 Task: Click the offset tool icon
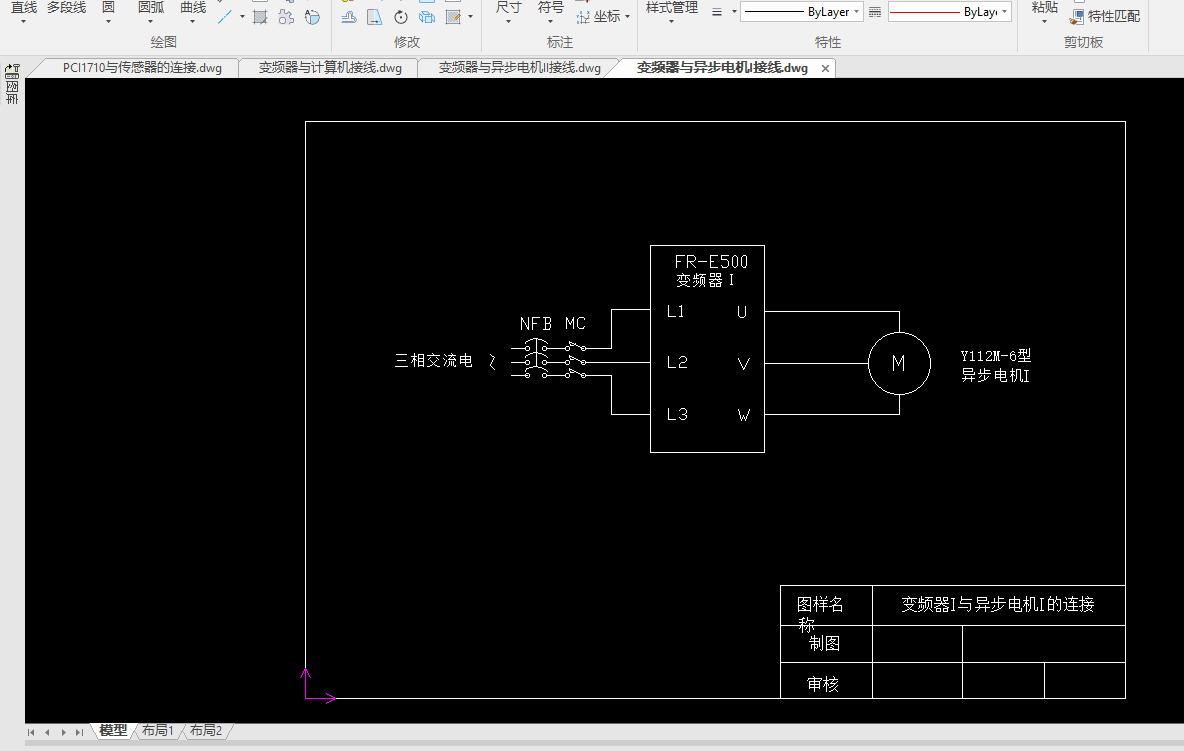pyautogui.click(x=349, y=17)
